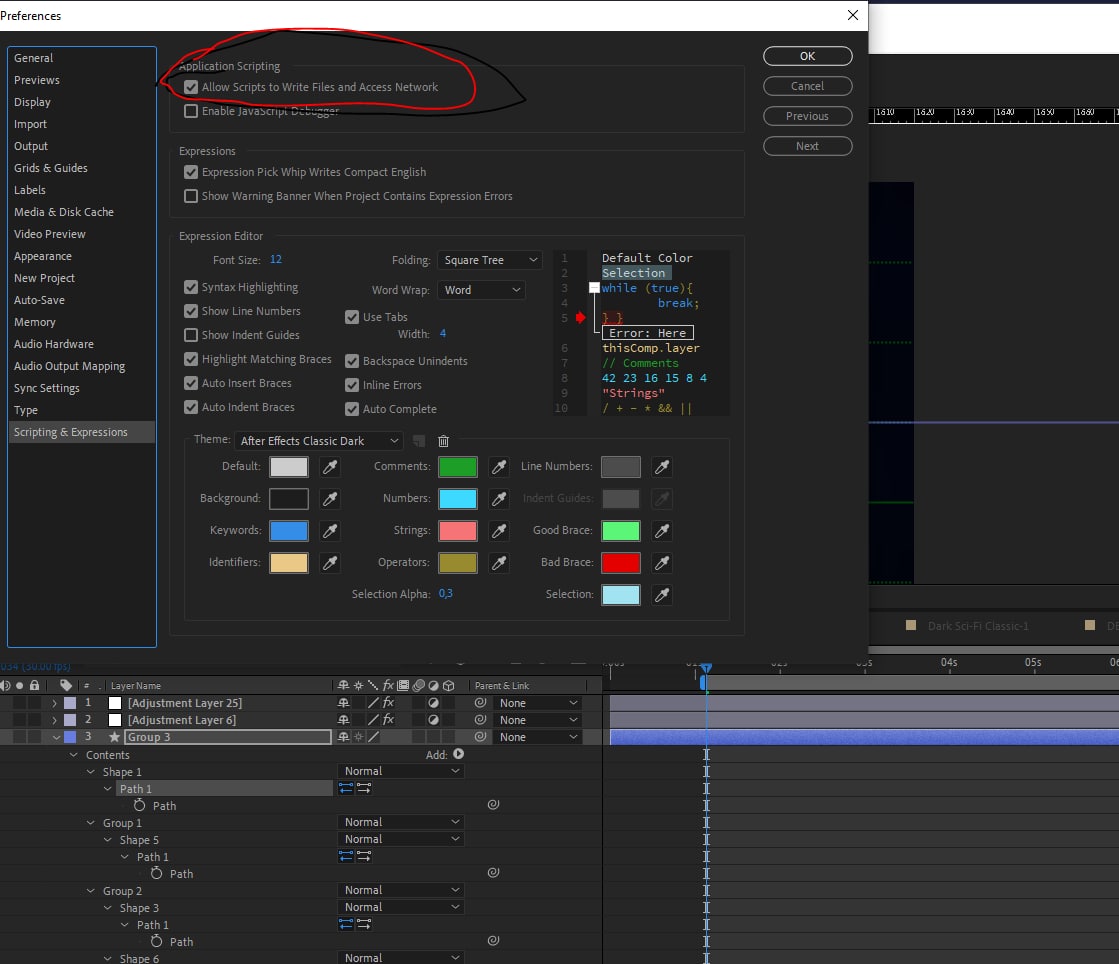Screen dimensions: 1119x964
Task: Click the fx switch on Adjustment Layer 25
Action: [x=388, y=703]
